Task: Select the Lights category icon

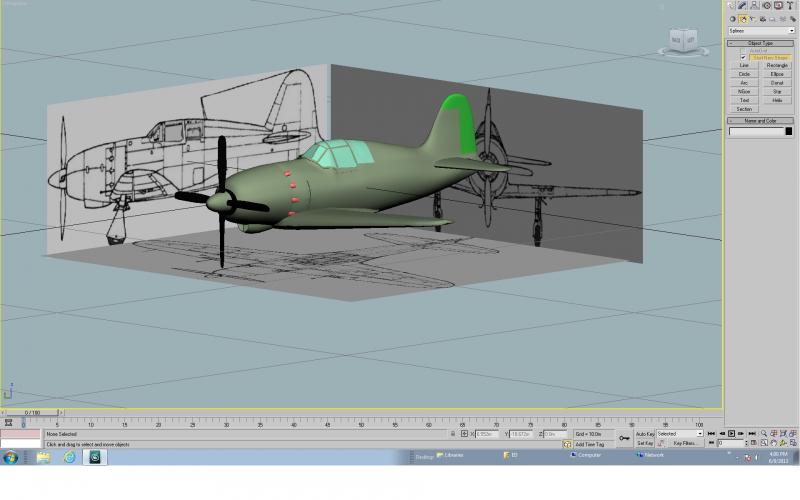Action: point(753,19)
